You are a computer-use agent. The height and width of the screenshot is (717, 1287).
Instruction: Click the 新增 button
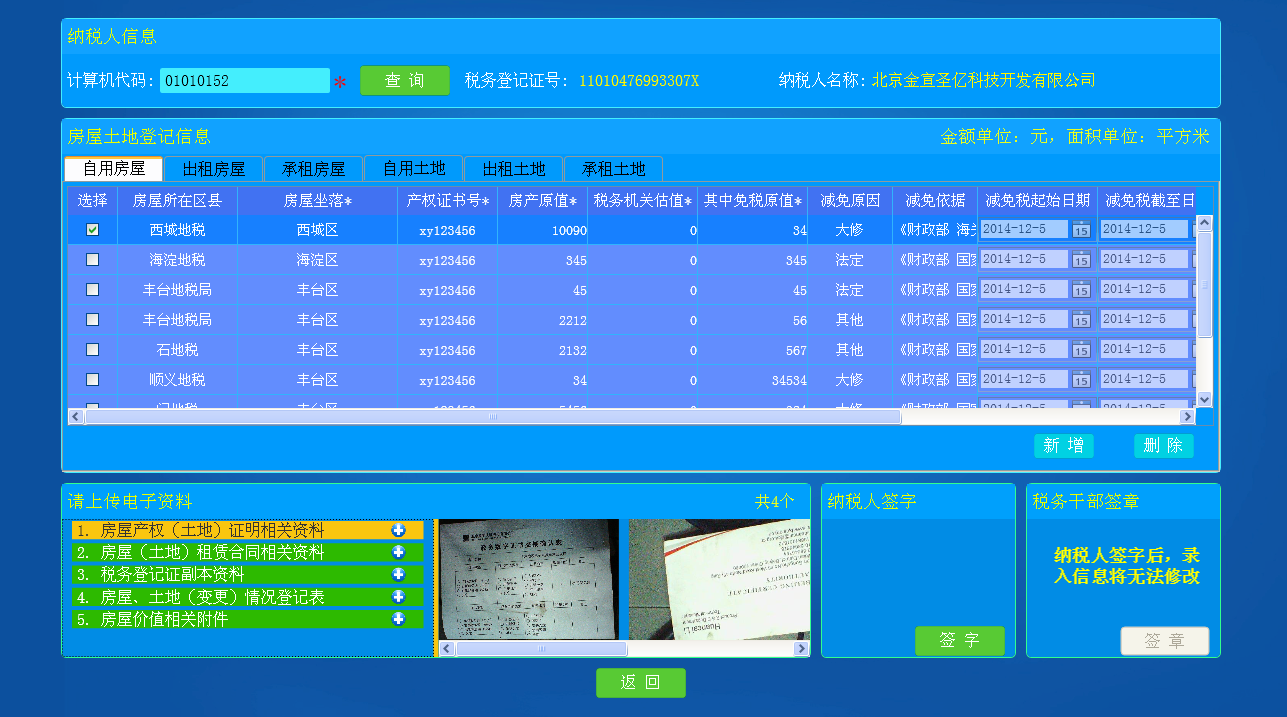point(1063,446)
